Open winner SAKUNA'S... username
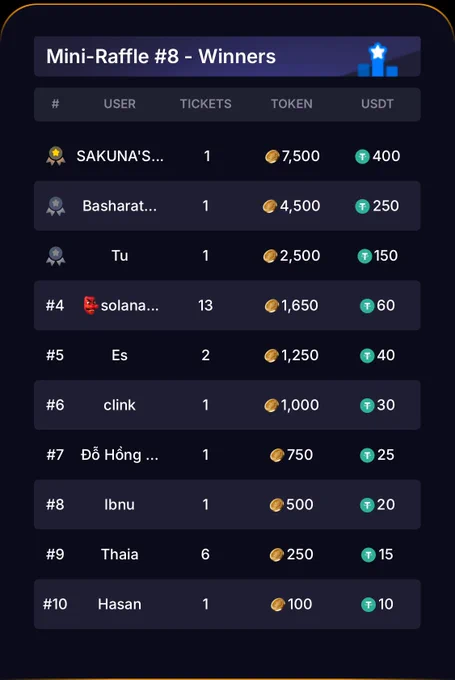Screen dimensions: 455x680 coord(120,156)
